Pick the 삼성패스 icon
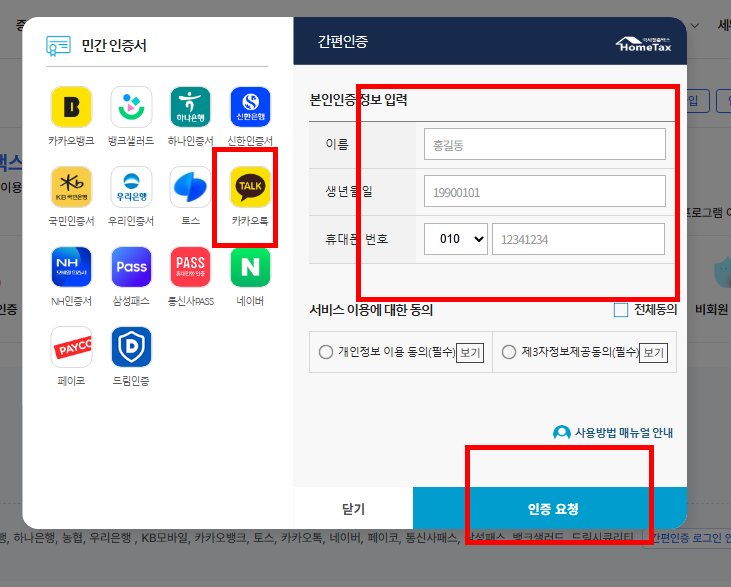The image size is (731, 587). click(x=131, y=267)
